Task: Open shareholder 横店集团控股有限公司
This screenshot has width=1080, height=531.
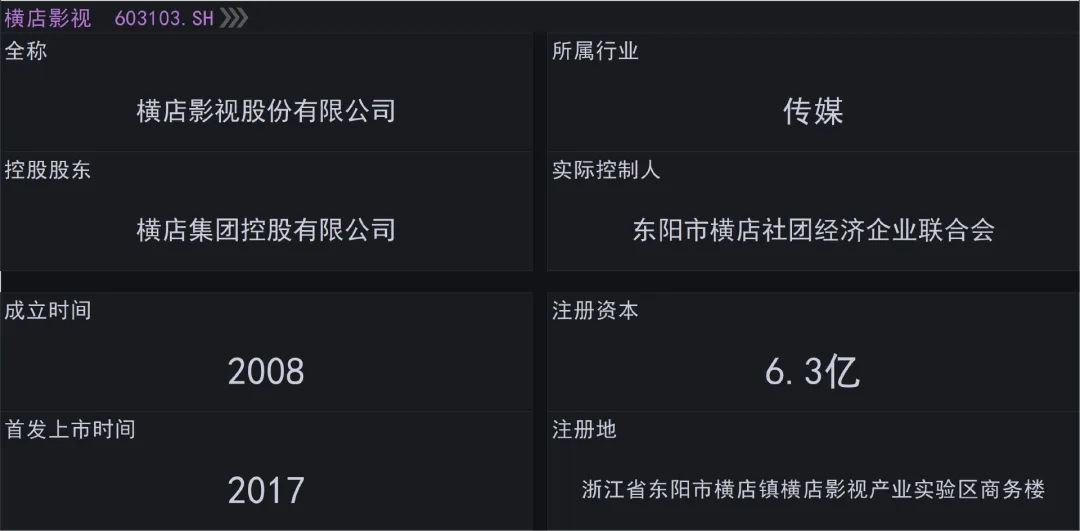Action: tap(266, 230)
